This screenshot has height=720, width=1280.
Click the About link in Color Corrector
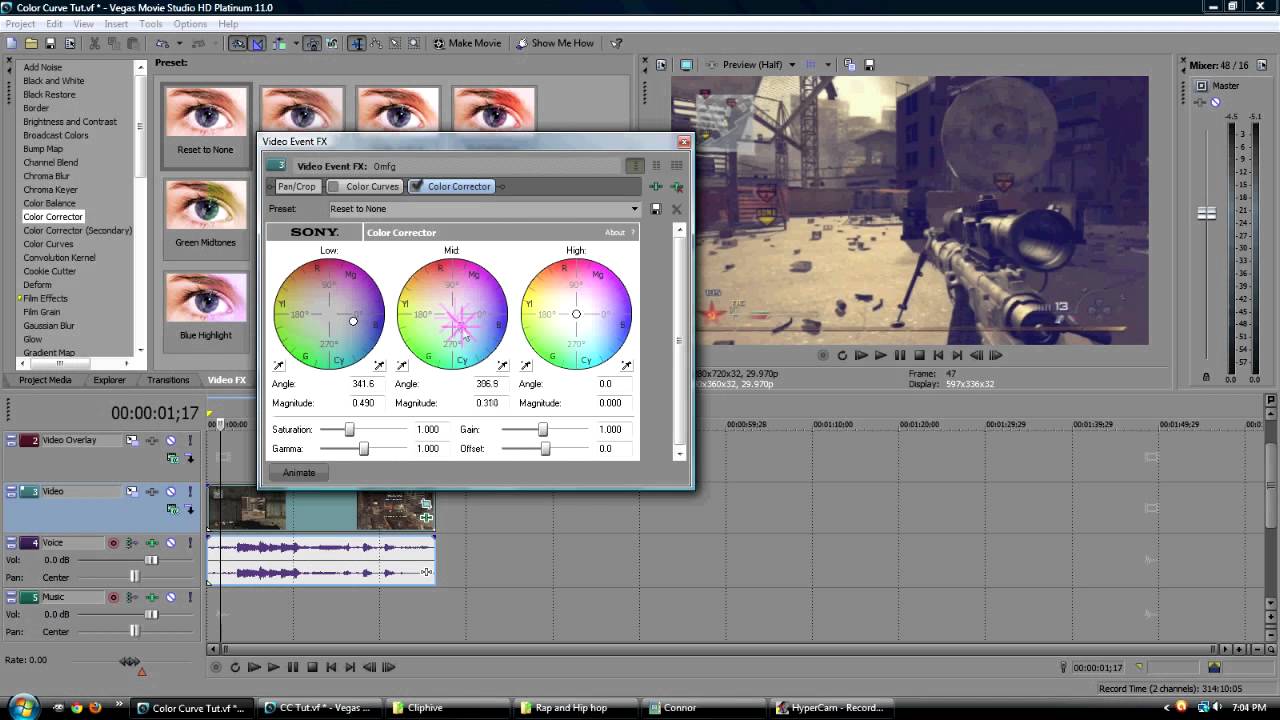coord(615,233)
